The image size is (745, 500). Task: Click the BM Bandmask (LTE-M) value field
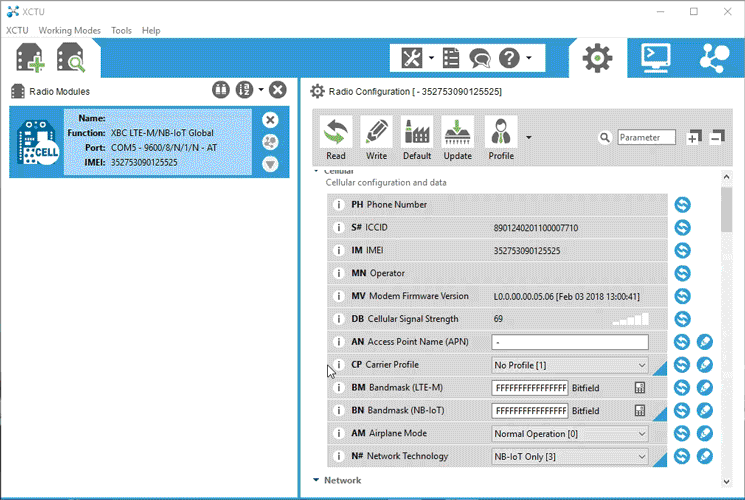[x=530, y=388]
